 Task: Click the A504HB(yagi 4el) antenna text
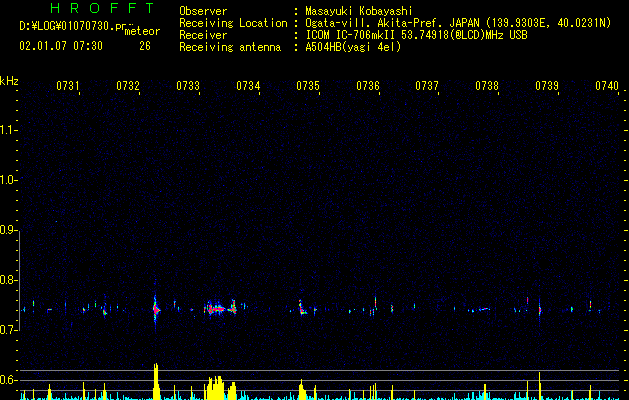tap(353, 47)
